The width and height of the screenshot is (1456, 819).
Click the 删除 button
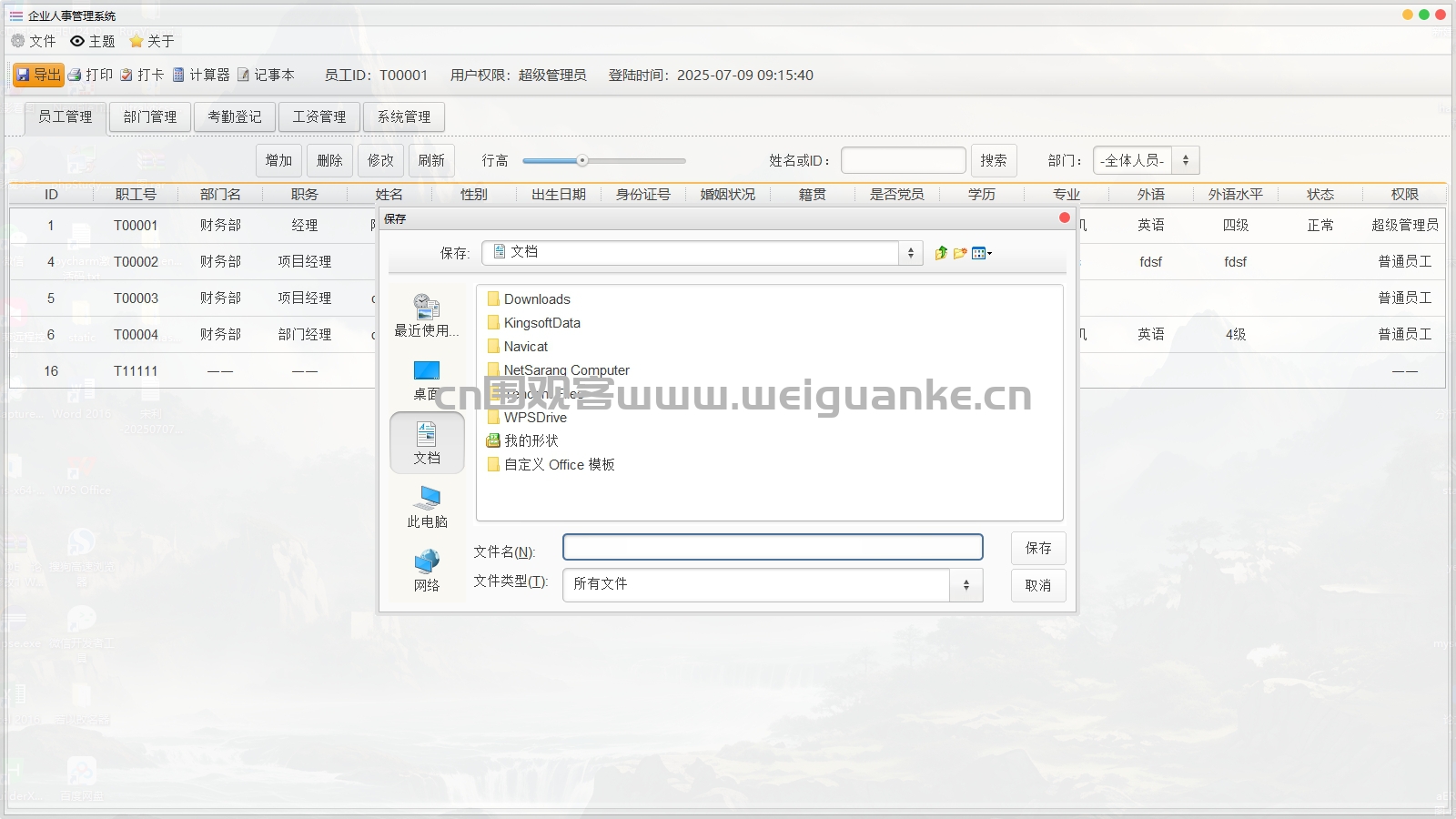point(329,160)
